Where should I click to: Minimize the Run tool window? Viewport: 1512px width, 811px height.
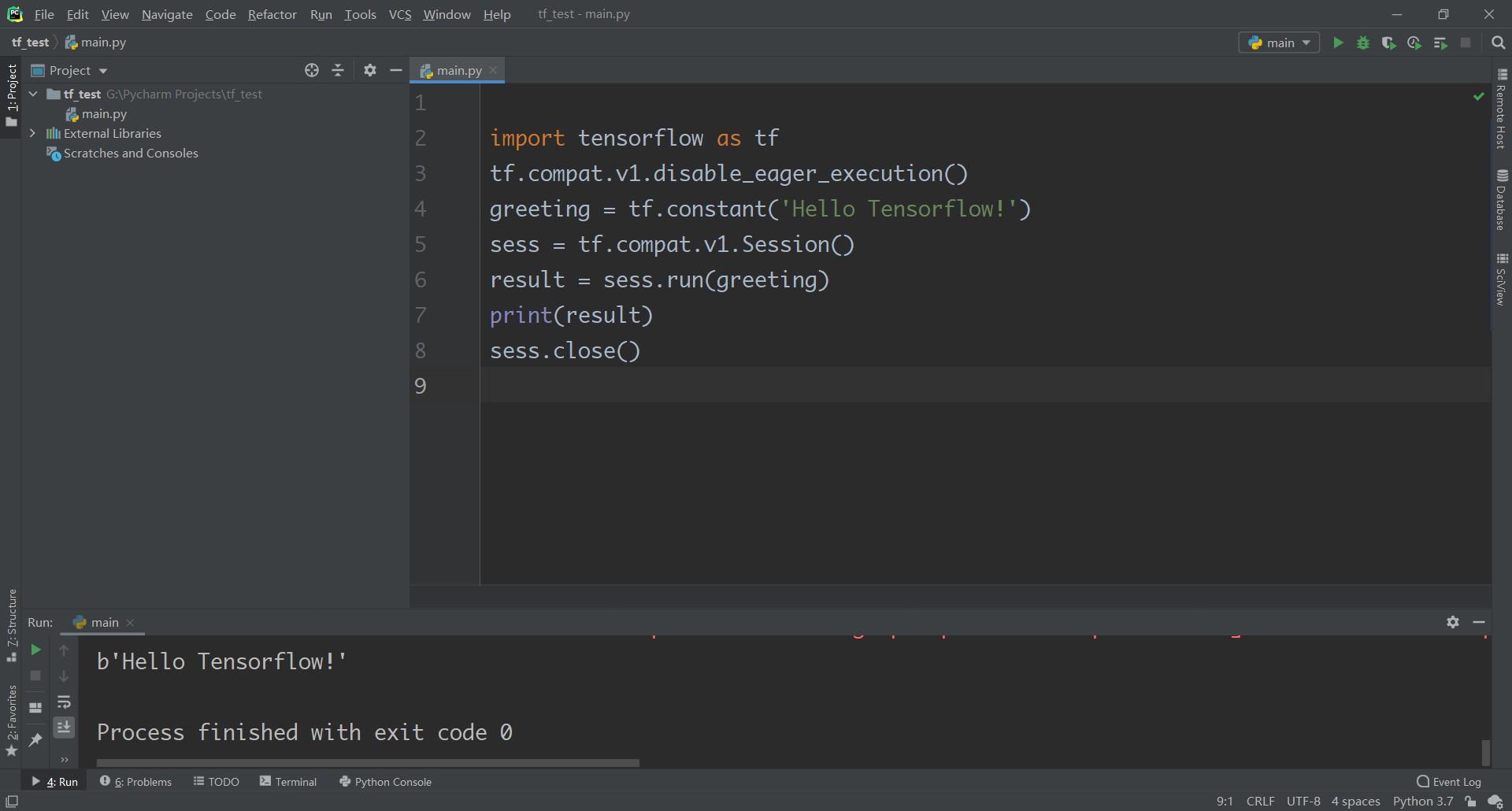(x=1479, y=622)
